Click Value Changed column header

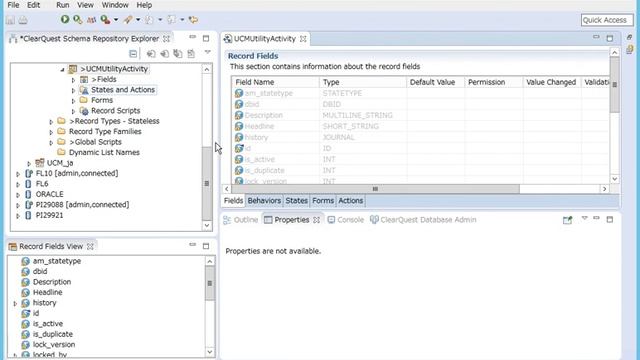point(552,82)
